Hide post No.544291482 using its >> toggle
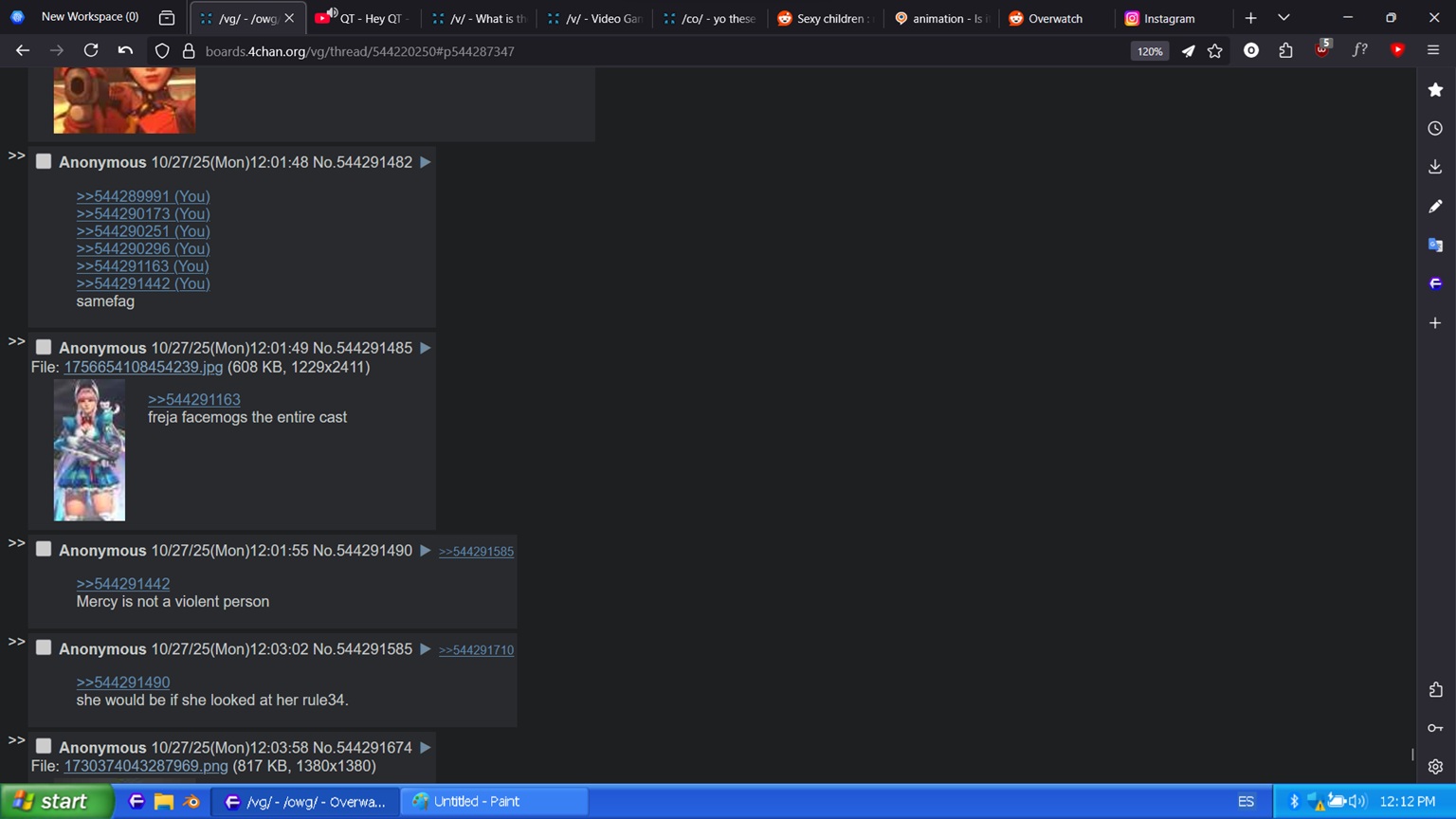 pyautogui.click(x=16, y=155)
